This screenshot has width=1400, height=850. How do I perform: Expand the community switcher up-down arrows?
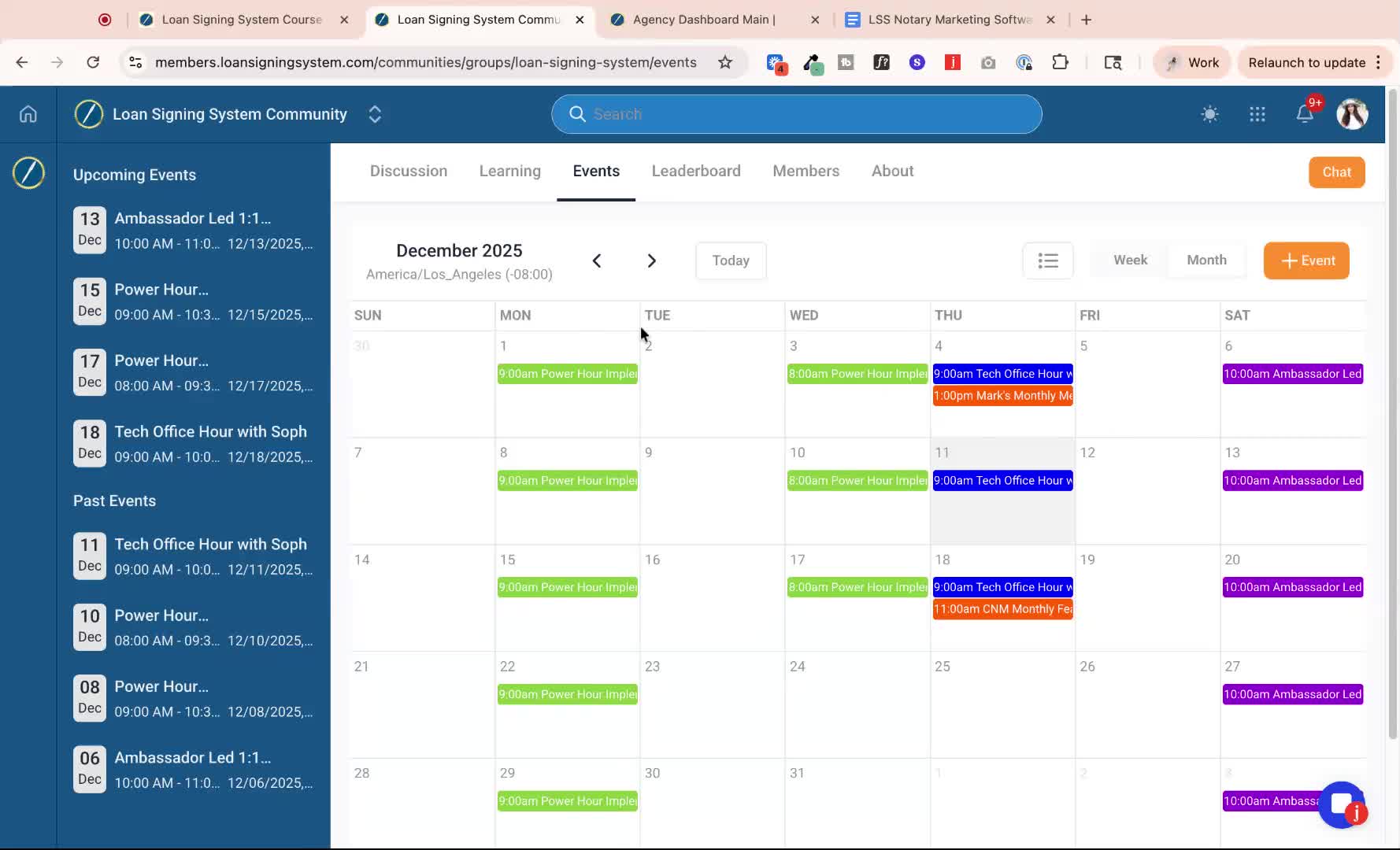(x=375, y=115)
